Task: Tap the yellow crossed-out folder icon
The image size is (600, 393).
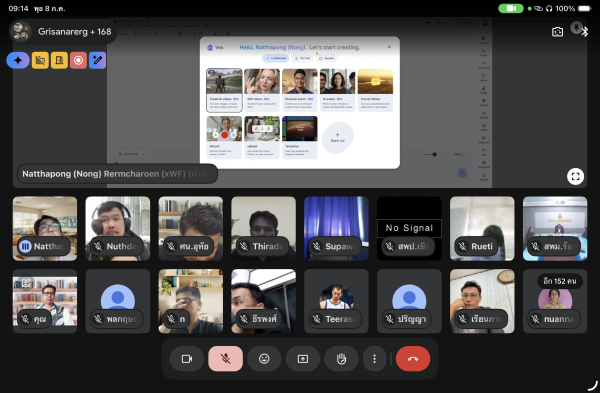Action: coord(40,60)
